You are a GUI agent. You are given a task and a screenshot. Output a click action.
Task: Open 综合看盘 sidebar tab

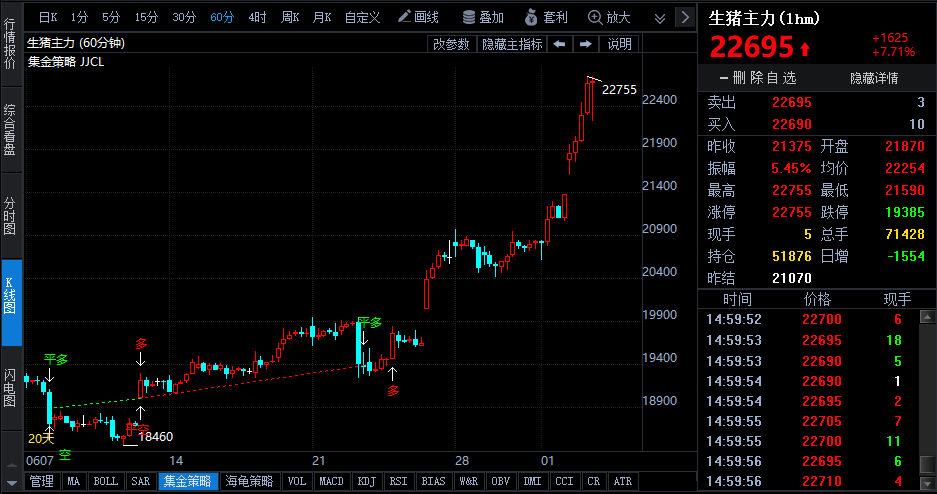10,130
